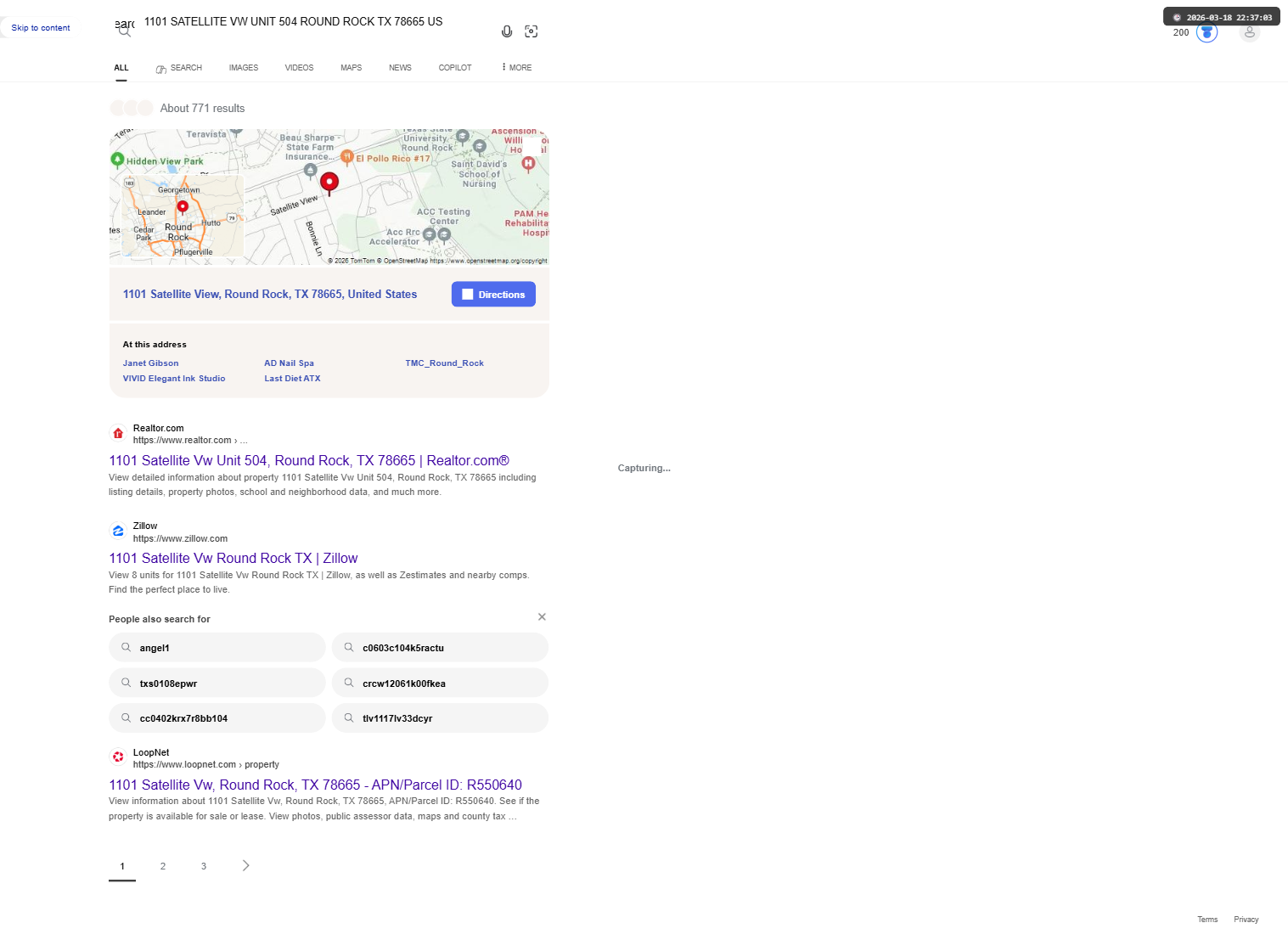Search for angel1 suggestion
Viewport: 1288px width, 934px height.
(217, 648)
